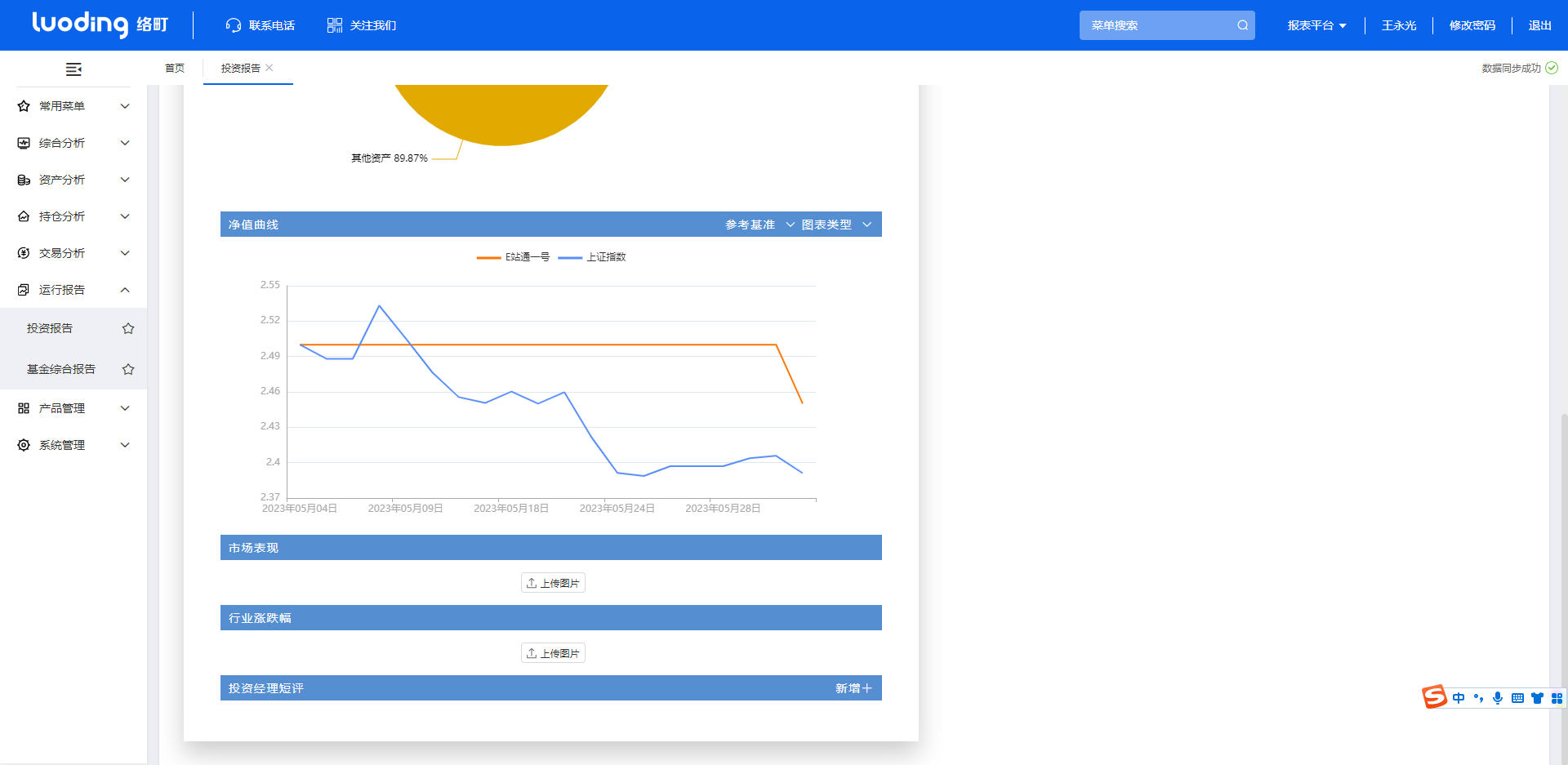Click 上传图片 under 行业涨跌幅

tap(553, 653)
